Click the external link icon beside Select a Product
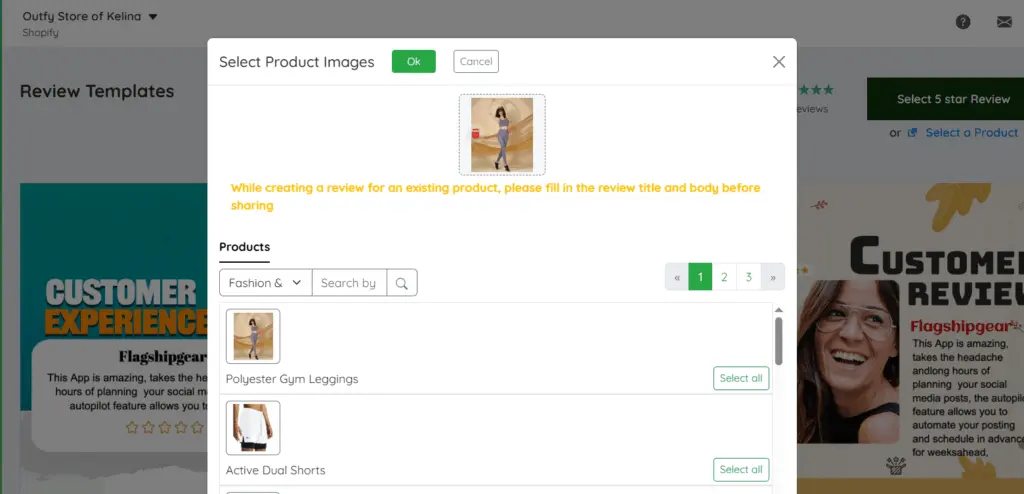This screenshot has height=494, width=1024. [912, 133]
